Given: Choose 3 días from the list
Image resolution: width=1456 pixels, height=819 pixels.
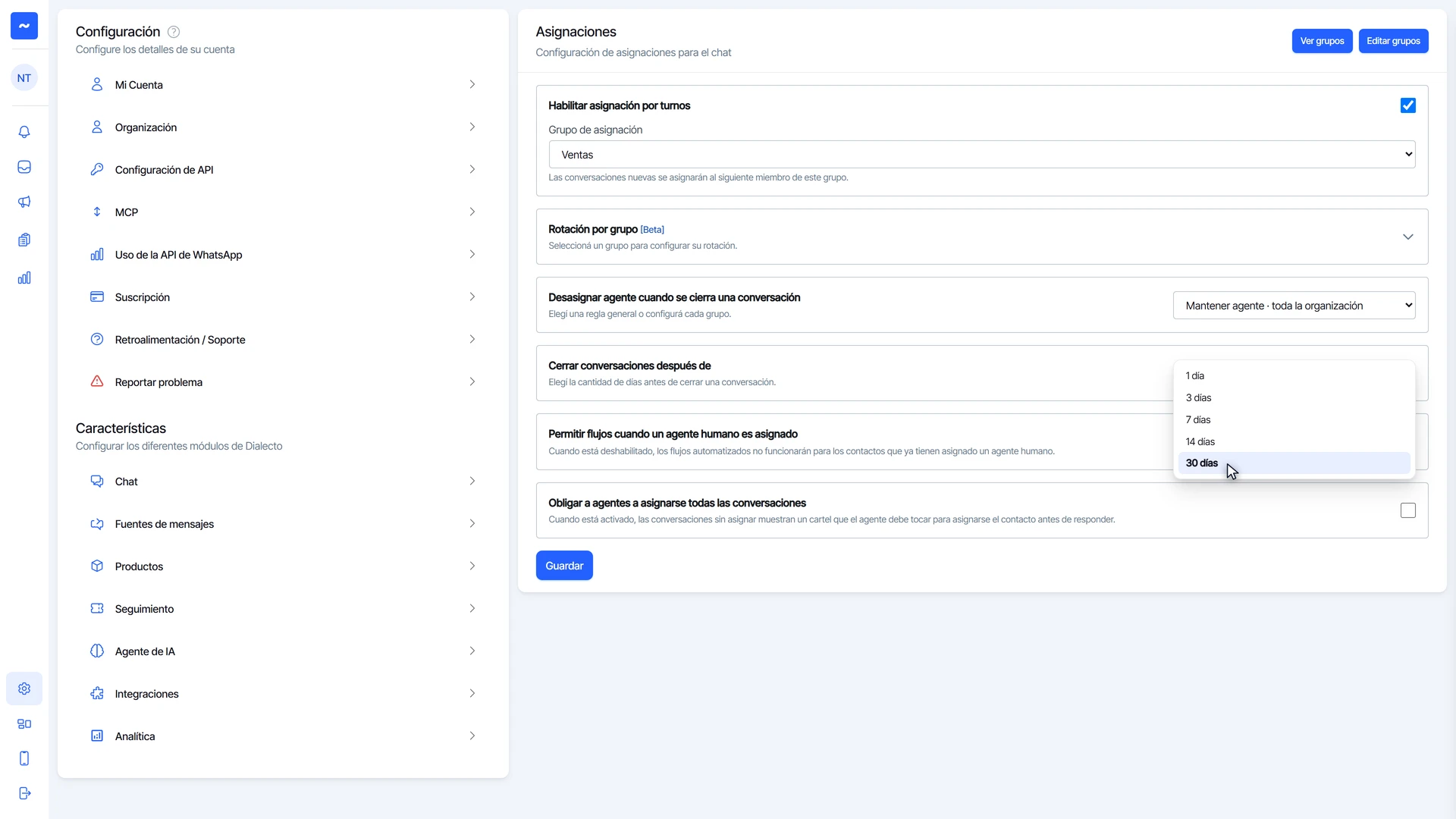Looking at the screenshot, I should point(1294,398).
